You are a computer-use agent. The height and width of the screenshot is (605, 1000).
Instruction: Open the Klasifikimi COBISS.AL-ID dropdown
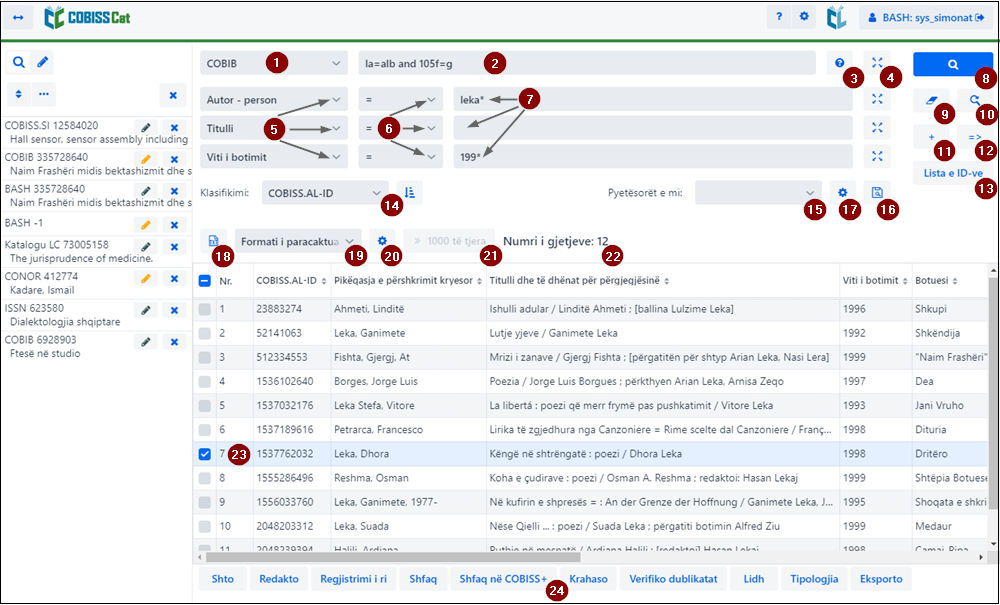tap(325, 193)
